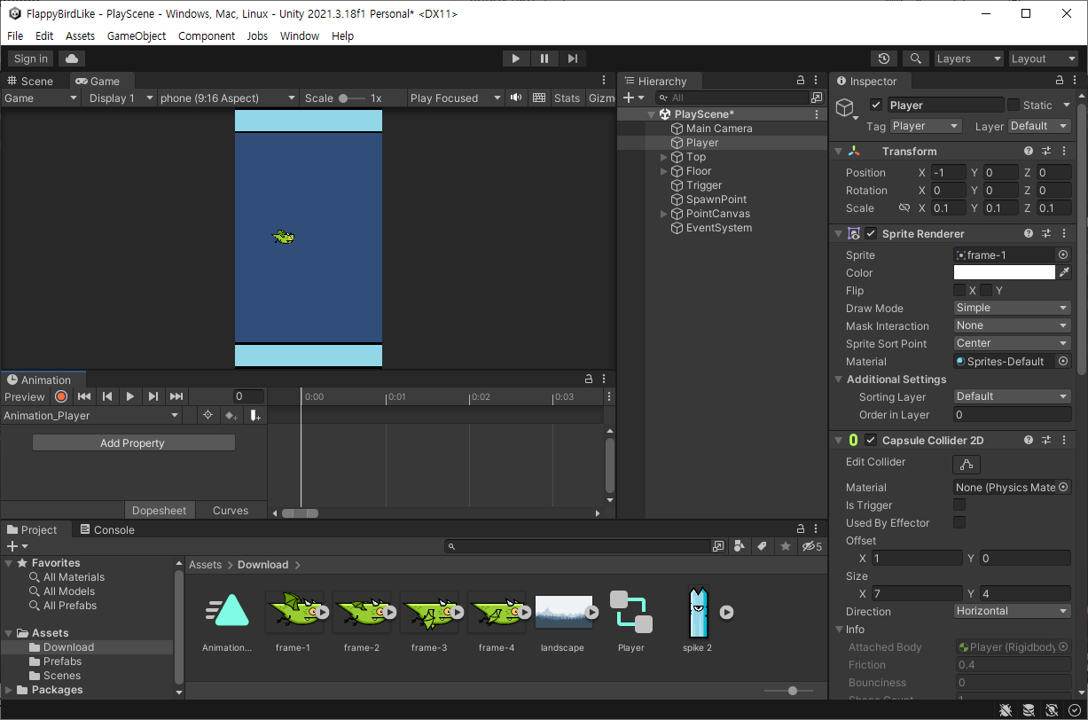Open Mask Interaction dropdown
Viewport: 1088px width, 720px height.
pos(1012,325)
